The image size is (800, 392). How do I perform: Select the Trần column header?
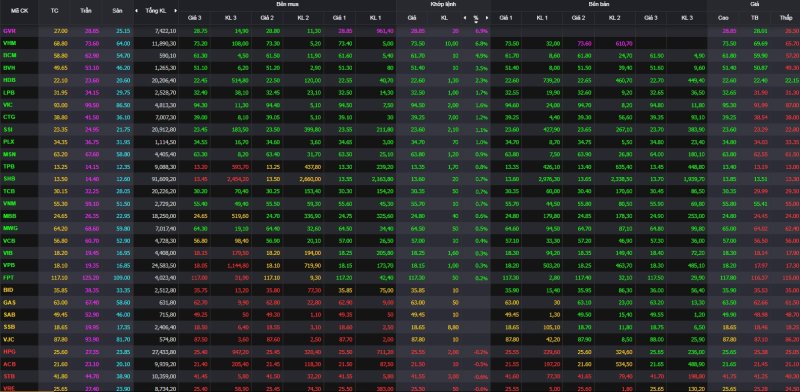tap(86, 11)
